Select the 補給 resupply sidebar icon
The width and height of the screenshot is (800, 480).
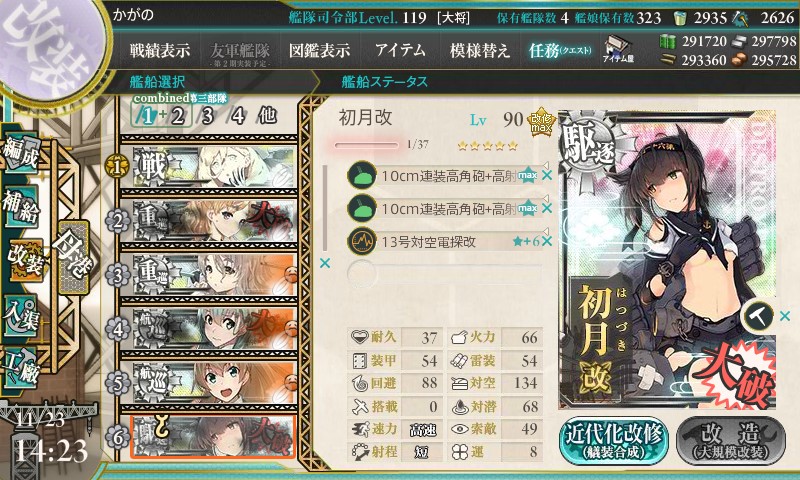click(21, 207)
